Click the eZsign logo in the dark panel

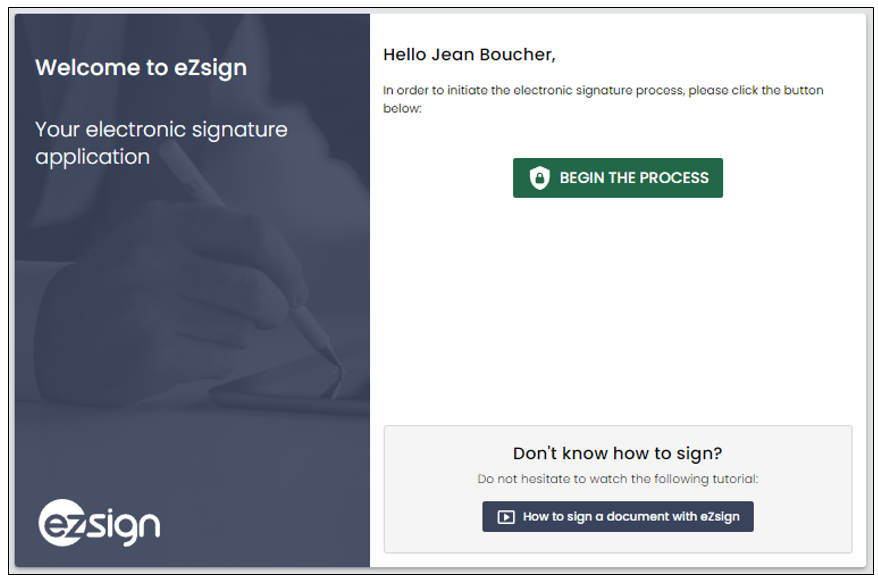(x=99, y=522)
